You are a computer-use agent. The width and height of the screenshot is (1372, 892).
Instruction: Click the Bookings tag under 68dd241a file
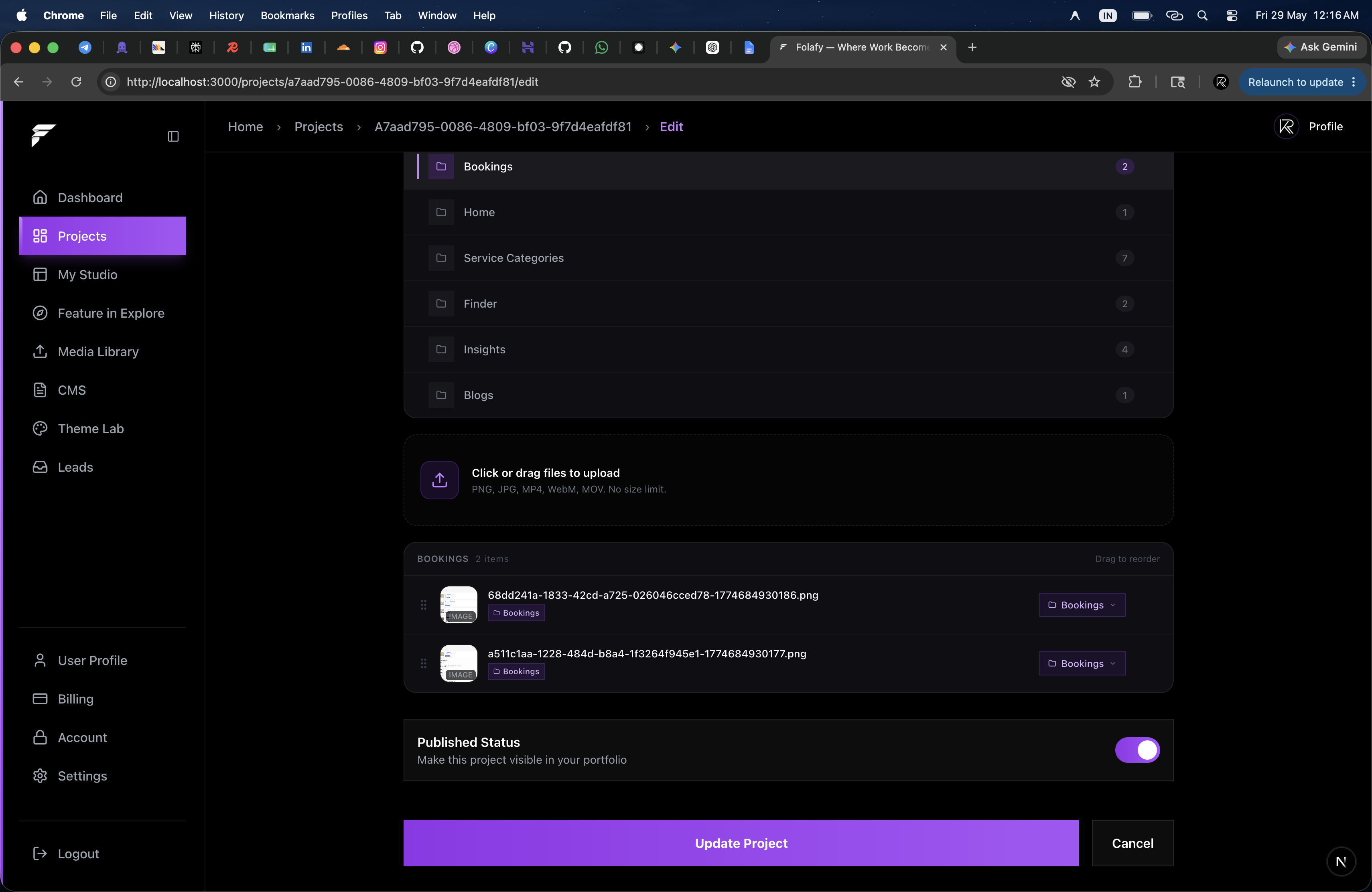517,613
